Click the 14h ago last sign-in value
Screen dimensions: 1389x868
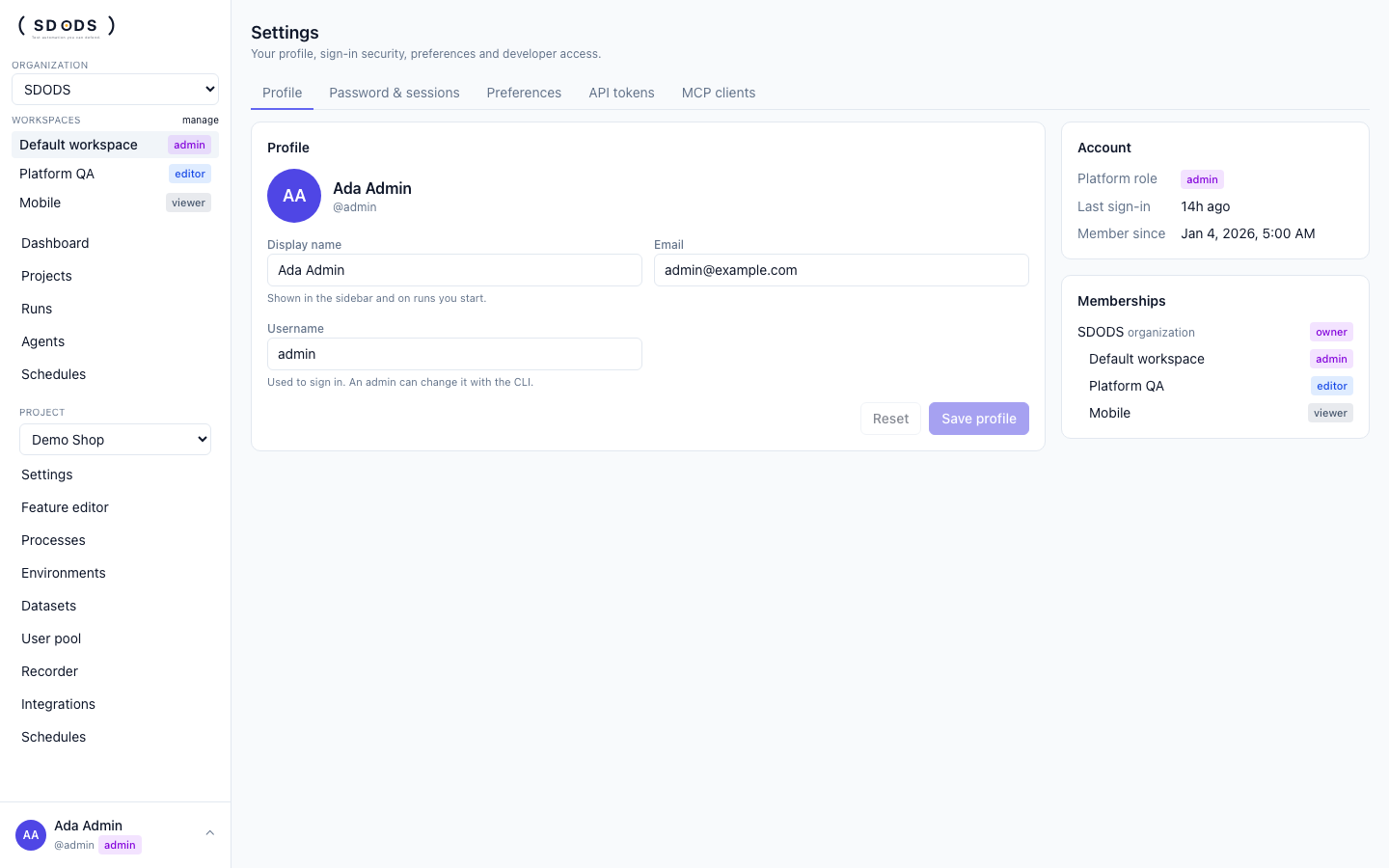point(1206,206)
